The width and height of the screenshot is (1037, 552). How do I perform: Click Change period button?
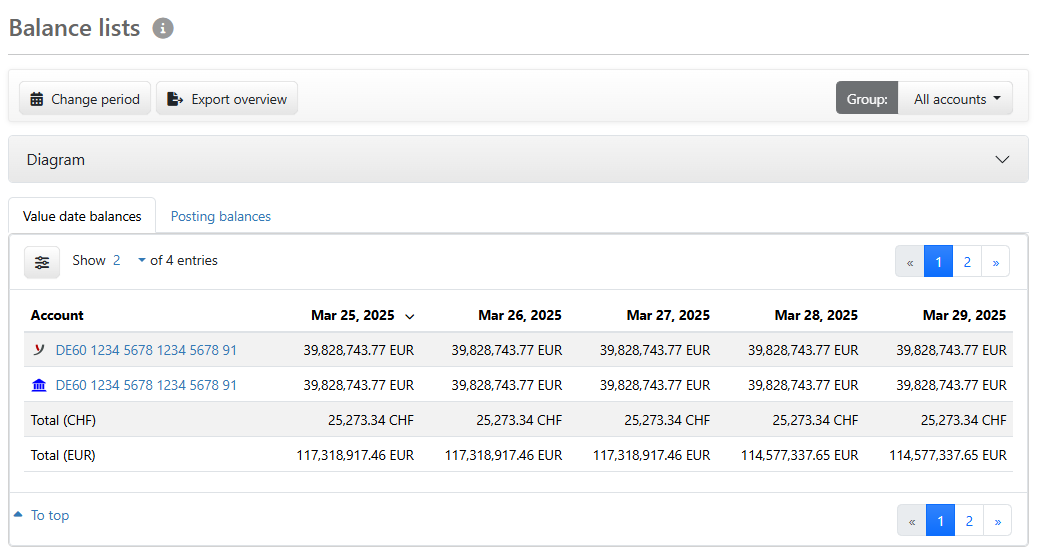coord(85,99)
